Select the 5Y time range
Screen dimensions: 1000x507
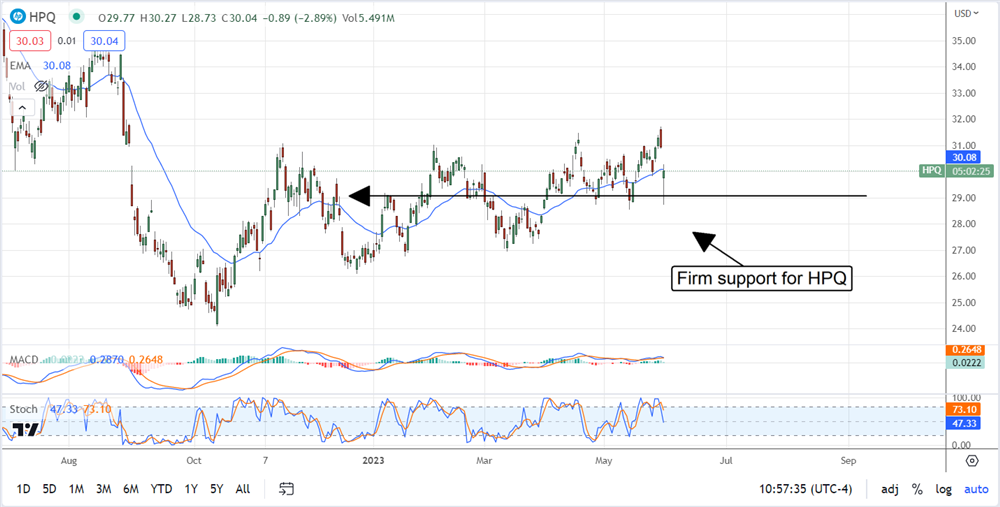pos(217,489)
